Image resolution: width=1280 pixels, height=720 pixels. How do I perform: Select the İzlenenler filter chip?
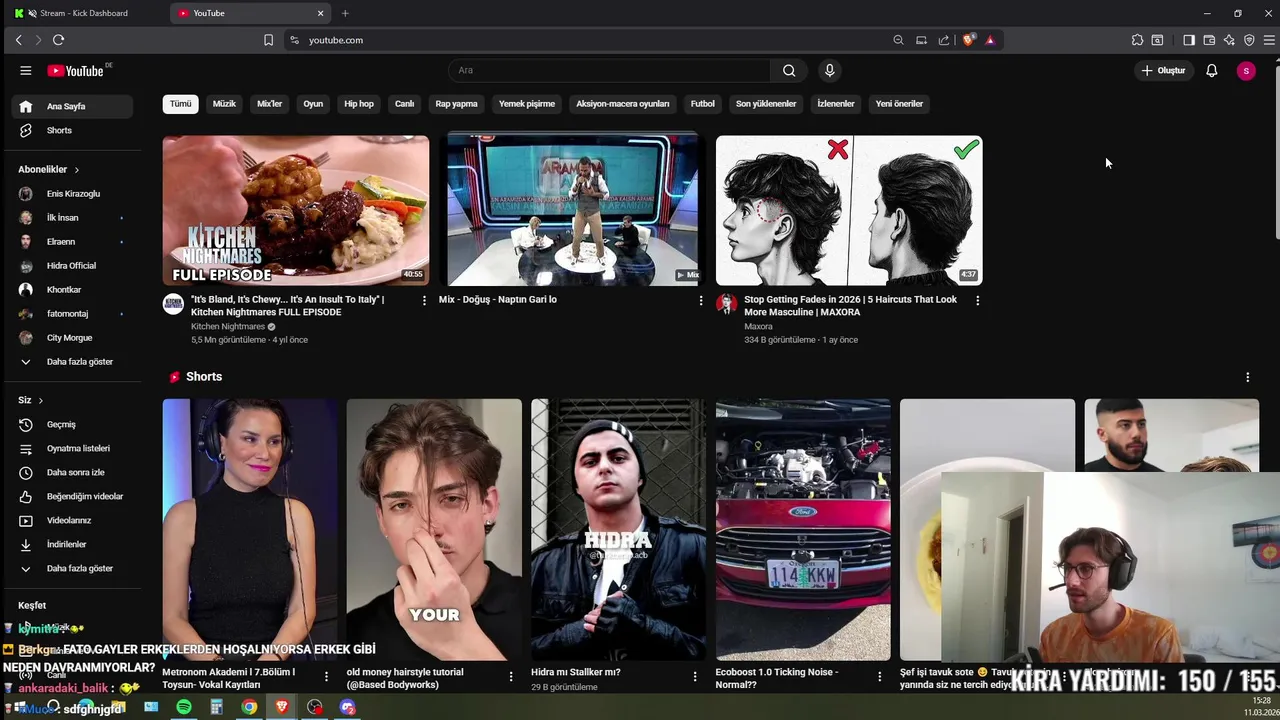(x=836, y=104)
